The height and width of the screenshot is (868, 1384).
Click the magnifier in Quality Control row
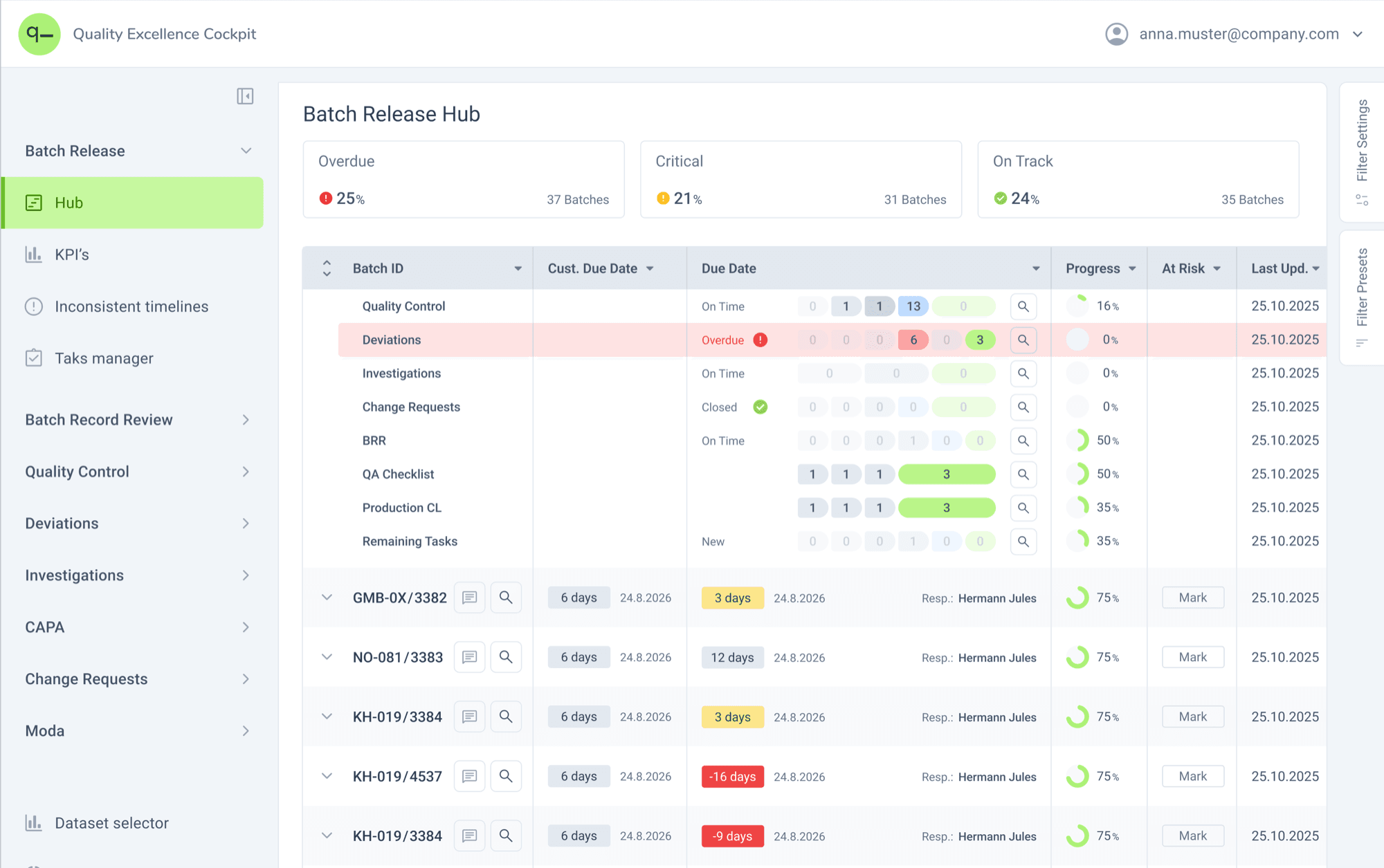1023,306
